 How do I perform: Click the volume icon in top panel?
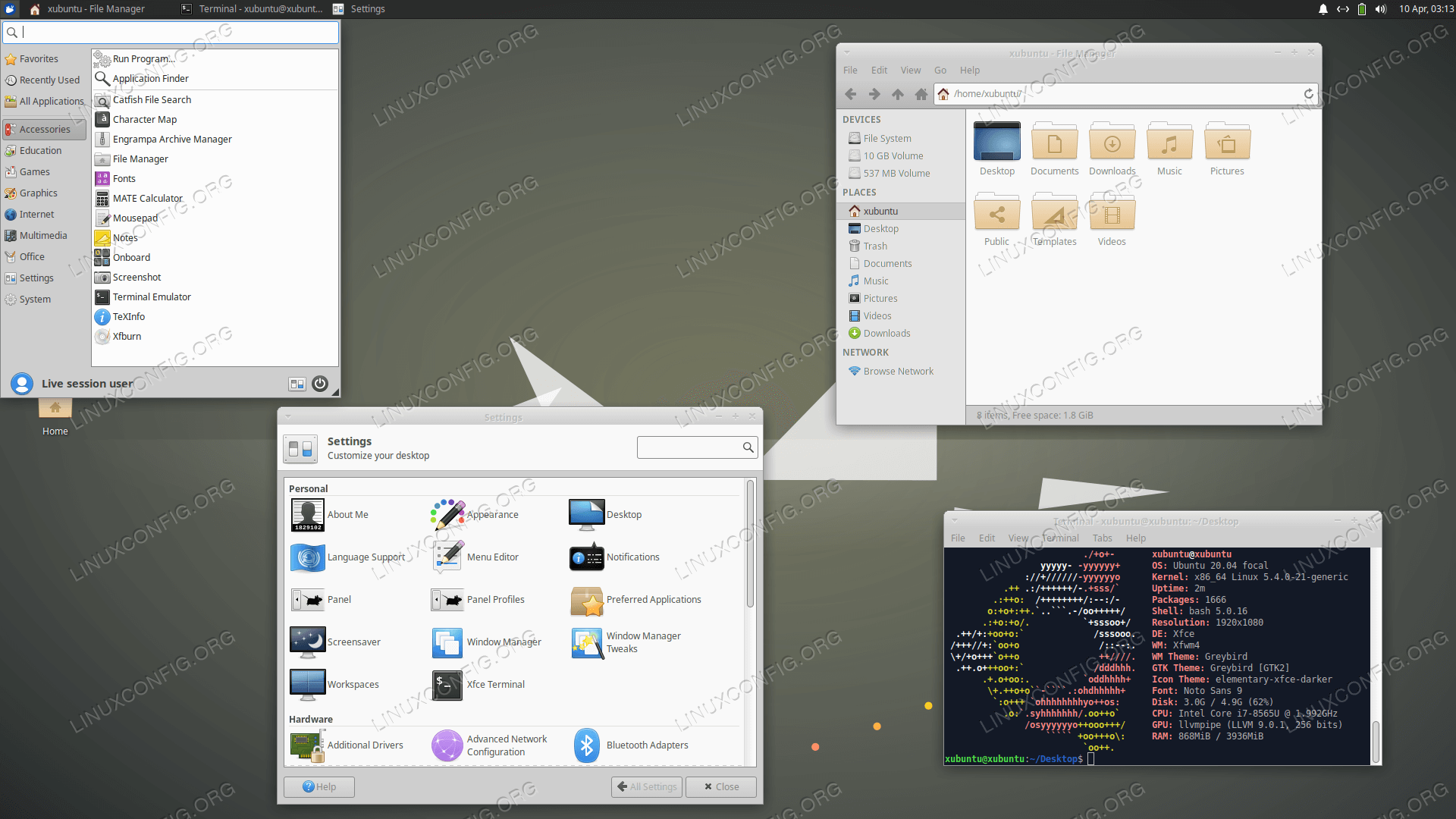tap(1381, 9)
